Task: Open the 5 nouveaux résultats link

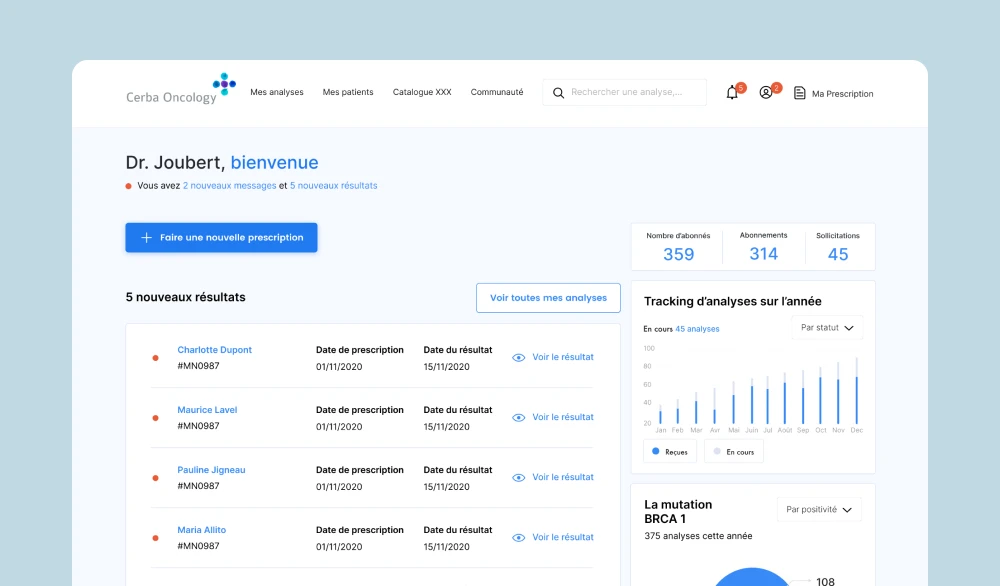Action: coord(334,186)
